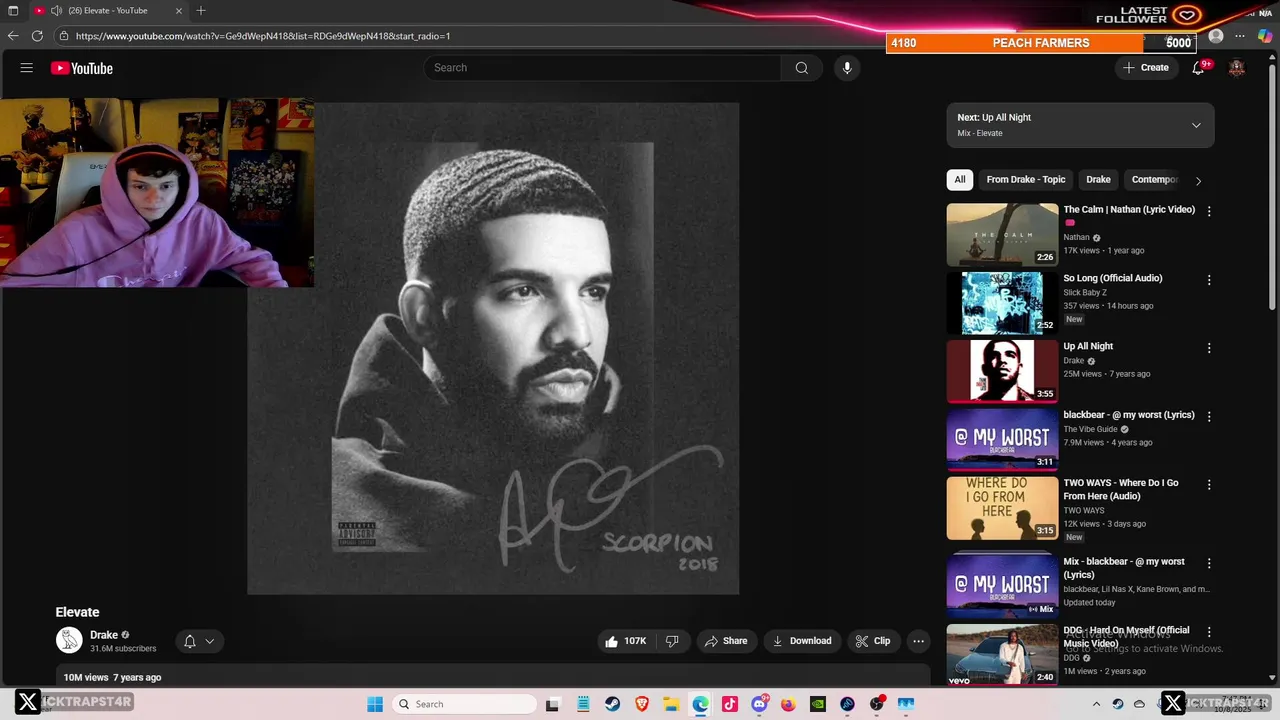Start voice search with the microphone icon
The height and width of the screenshot is (720, 1280).
click(x=847, y=68)
